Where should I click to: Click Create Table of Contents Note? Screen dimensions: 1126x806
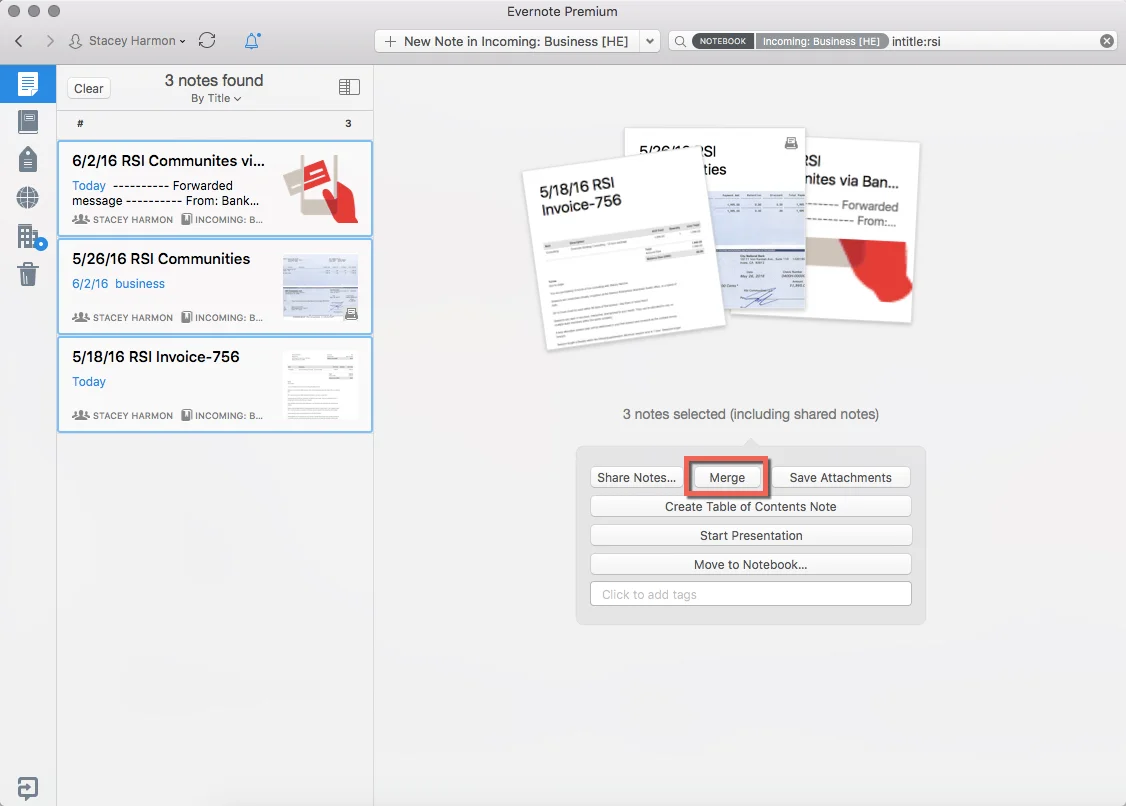click(x=750, y=506)
